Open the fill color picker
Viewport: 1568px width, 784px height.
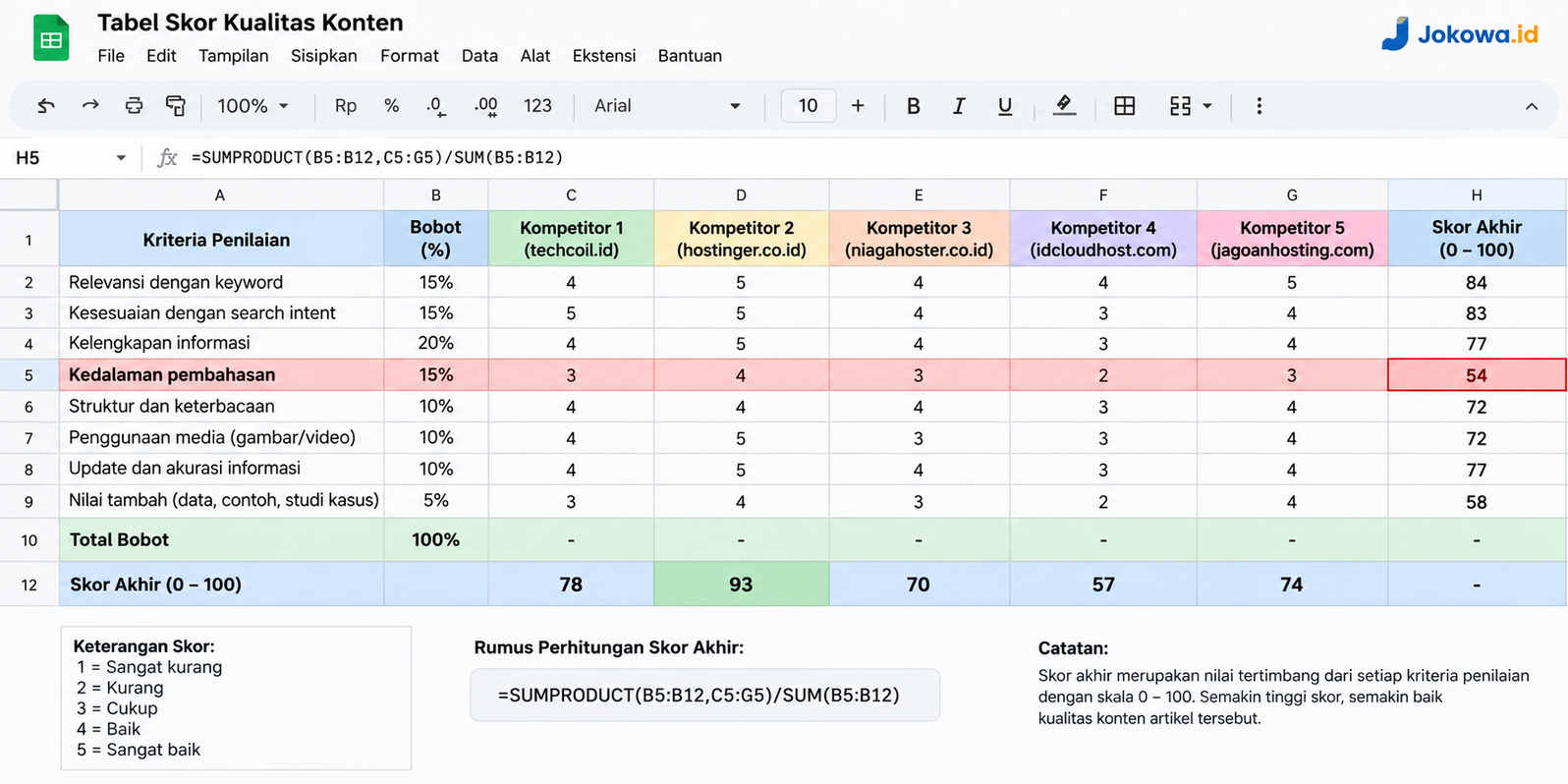point(1064,106)
